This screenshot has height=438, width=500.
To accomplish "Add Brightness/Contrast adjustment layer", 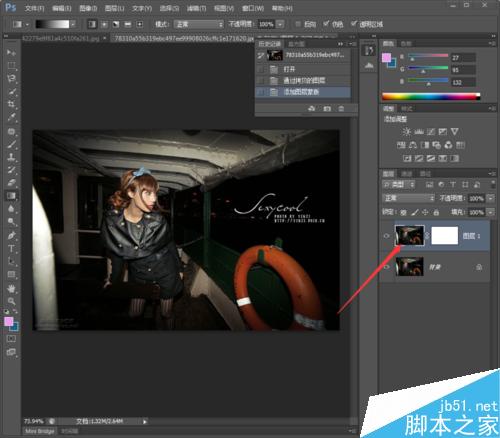I will point(407,132).
